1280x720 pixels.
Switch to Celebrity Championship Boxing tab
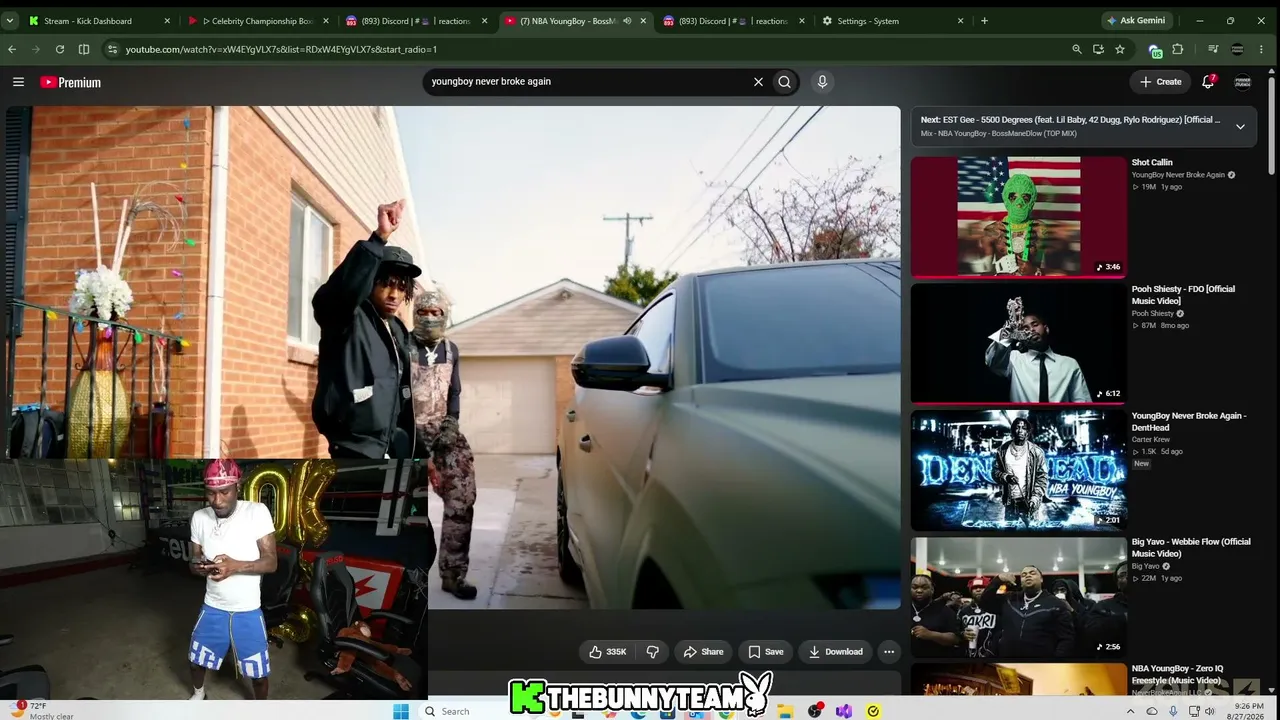[x=259, y=21]
